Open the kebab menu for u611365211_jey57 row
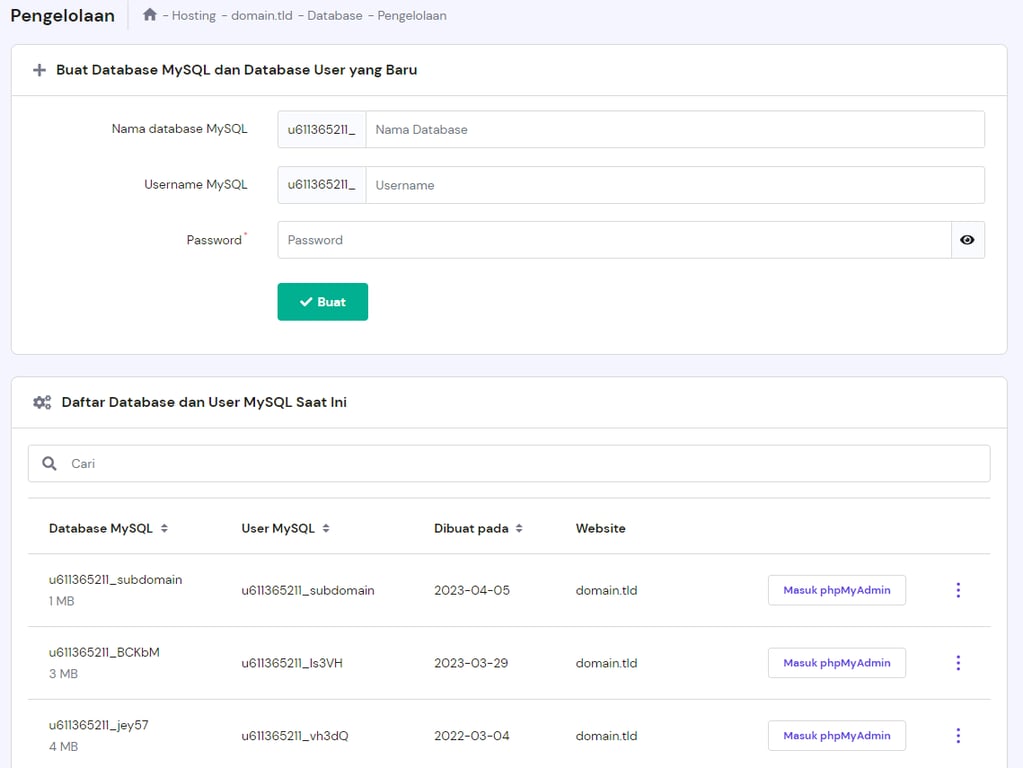Image resolution: width=1023 pixels, height=768 pixels. coord(957,735)
